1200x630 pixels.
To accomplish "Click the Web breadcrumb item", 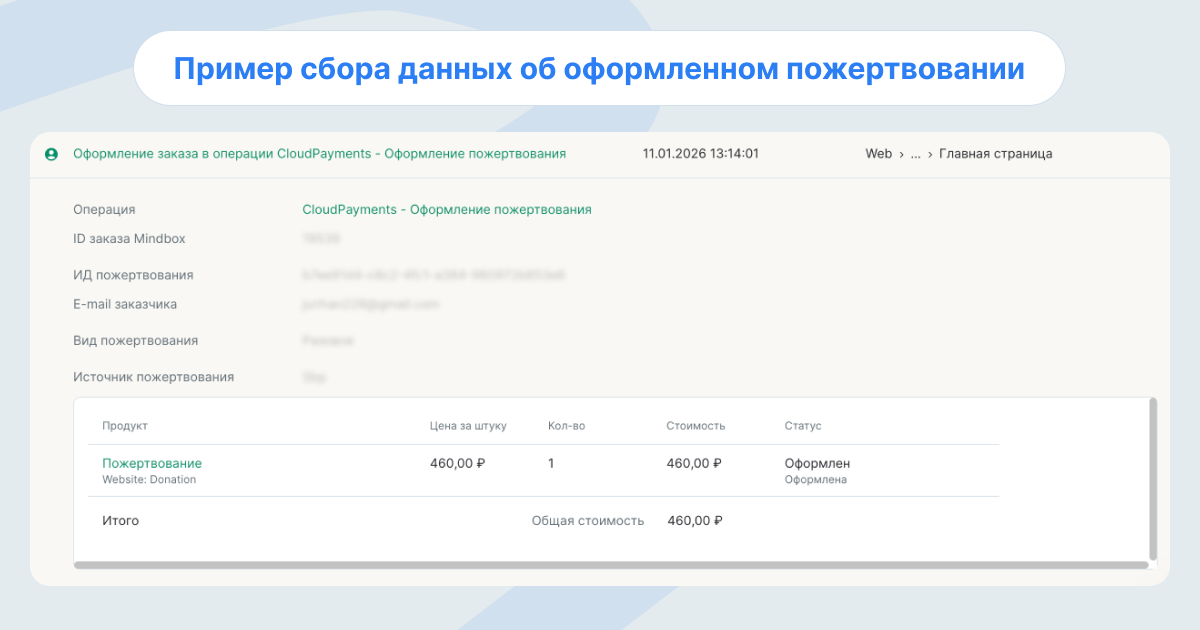I will [x=878, y=154].
